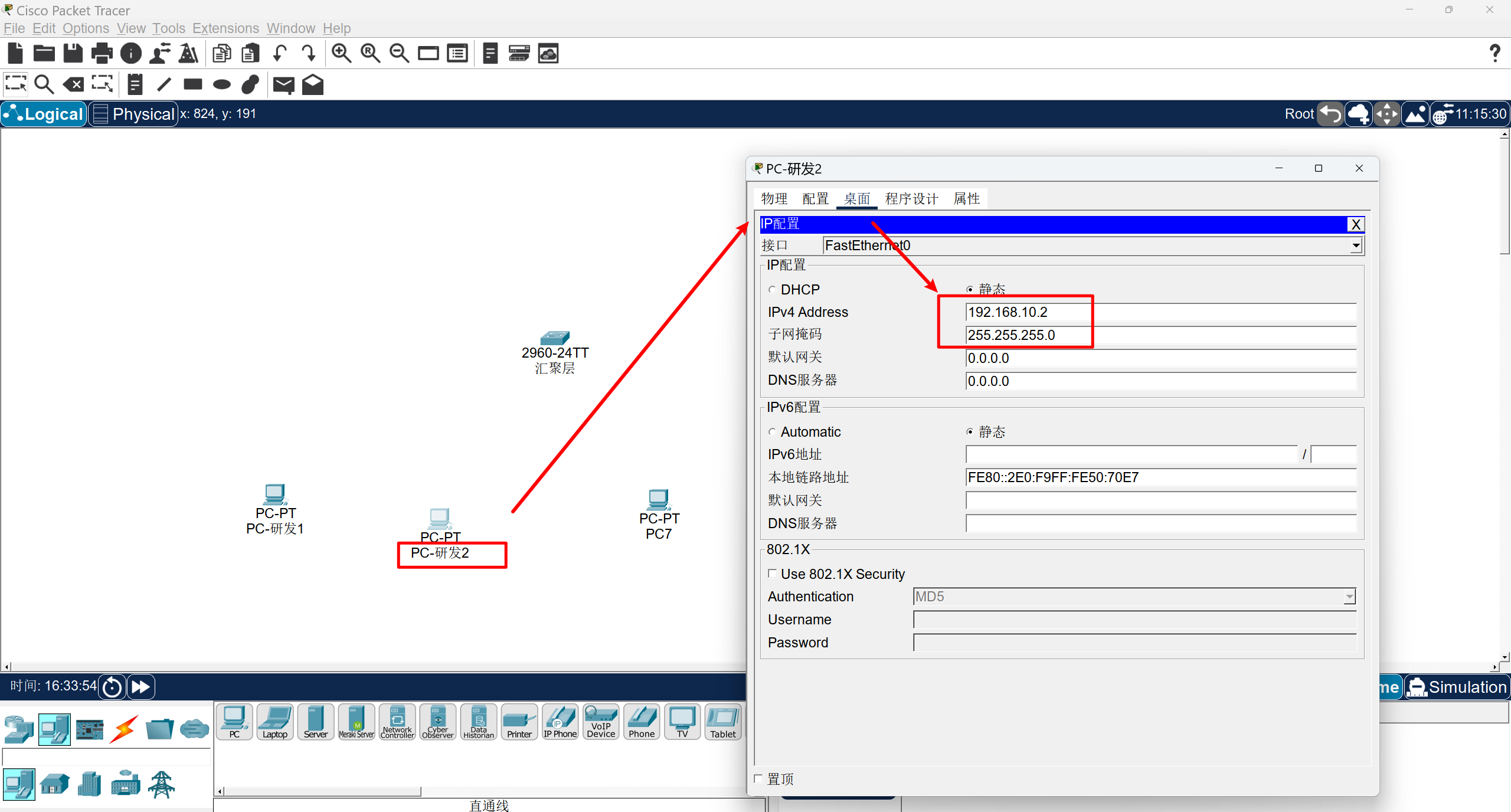Select the Draw Rectangle tool
This screenshot has height=812, width=1511.
pos(193,84)
